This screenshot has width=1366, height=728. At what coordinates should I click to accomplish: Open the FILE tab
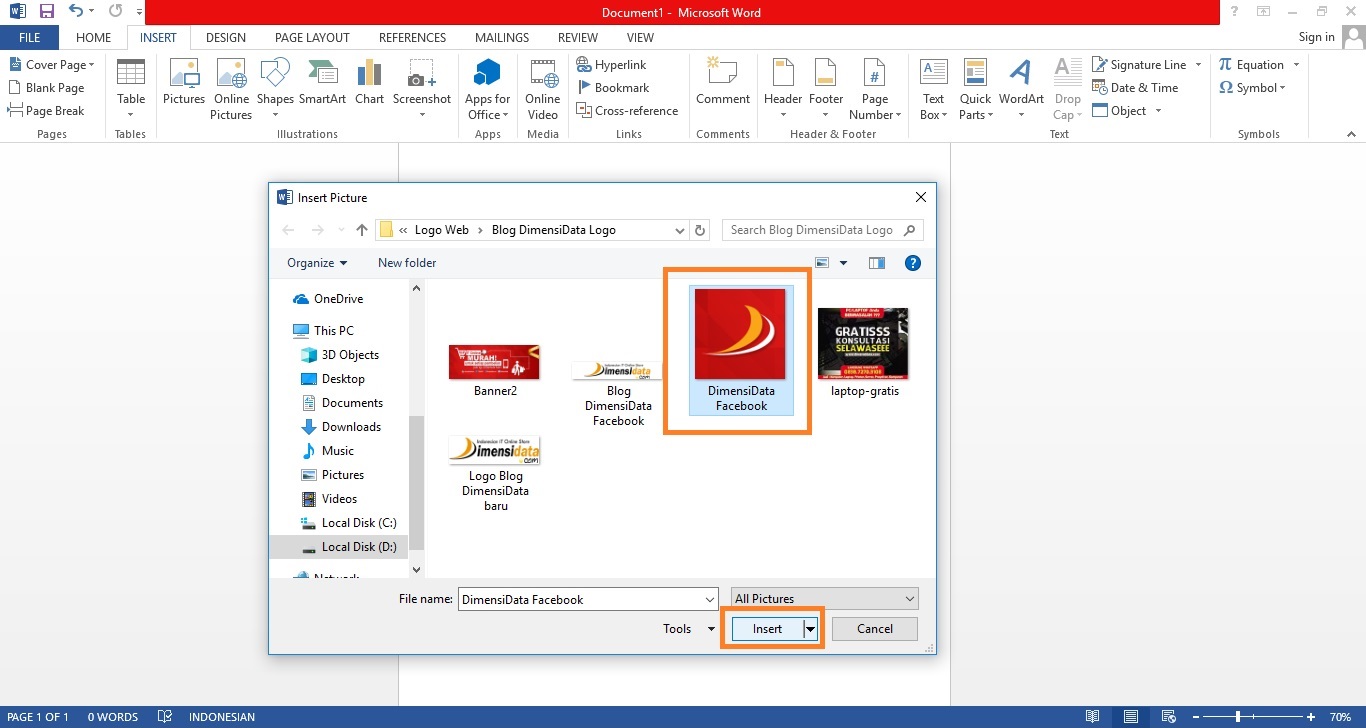coord(29,38)
